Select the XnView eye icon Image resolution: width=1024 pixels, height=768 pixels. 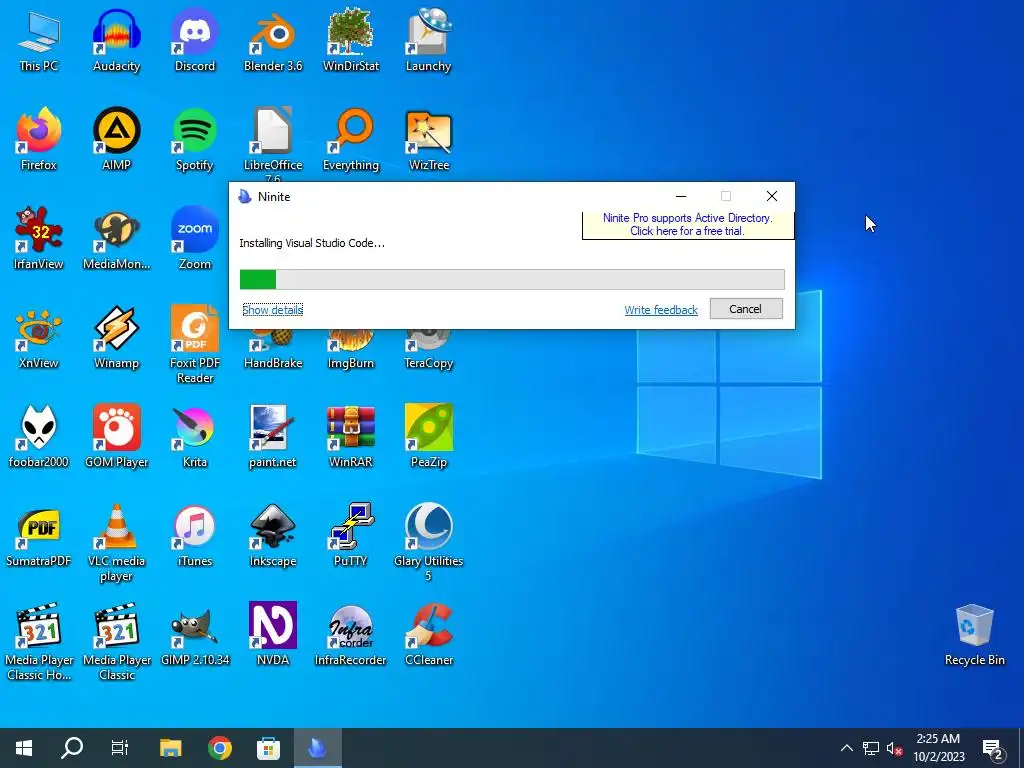point(39,337)
